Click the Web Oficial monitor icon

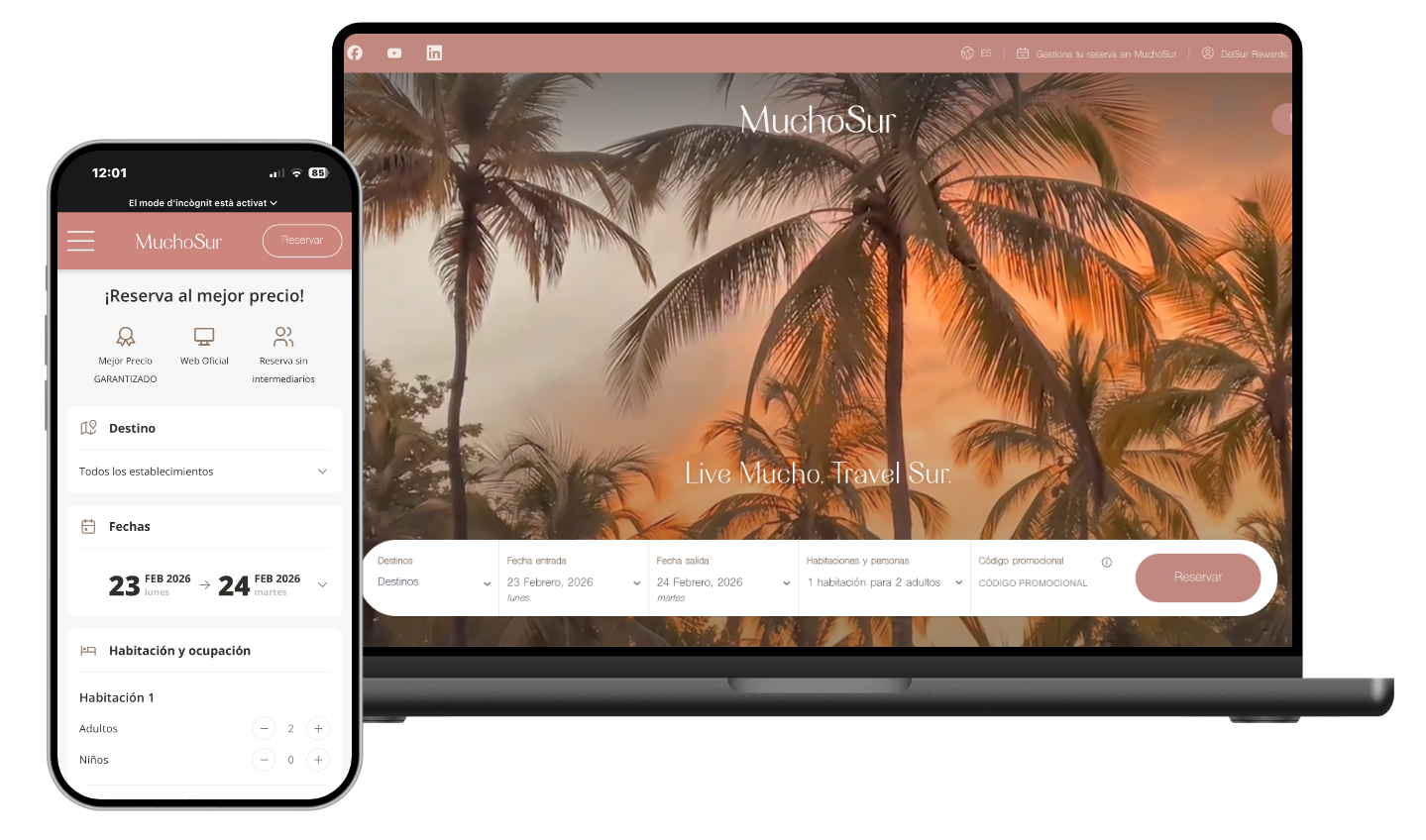203,337
